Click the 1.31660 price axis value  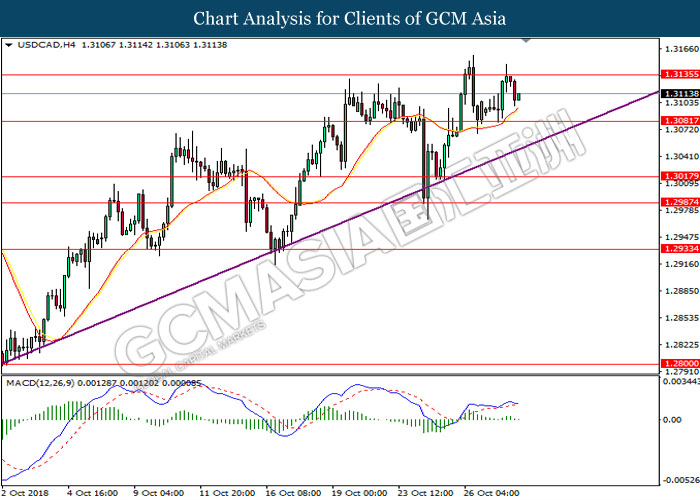pos(681,49)
